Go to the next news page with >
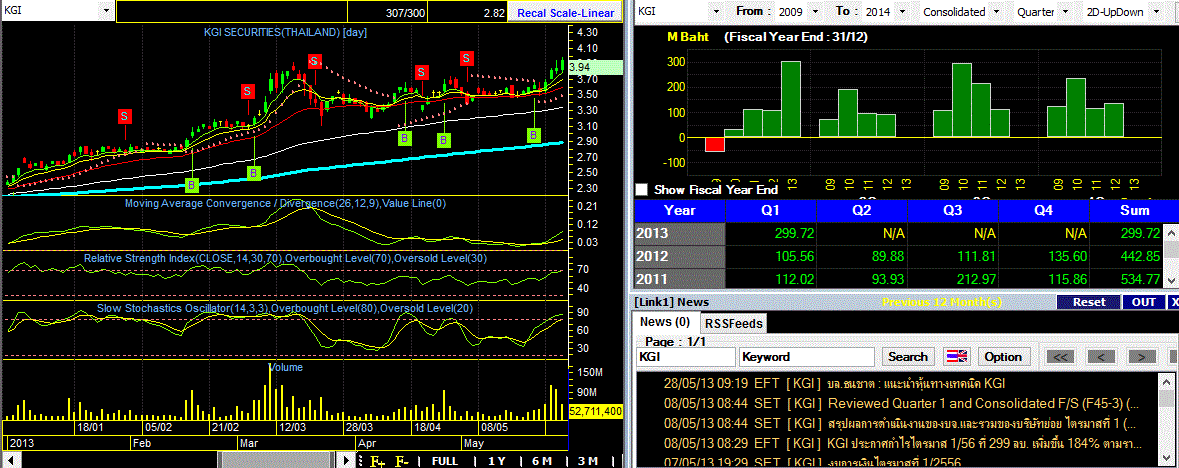Viewport: 1179px width, 468px height. (x=1142, y=357)
